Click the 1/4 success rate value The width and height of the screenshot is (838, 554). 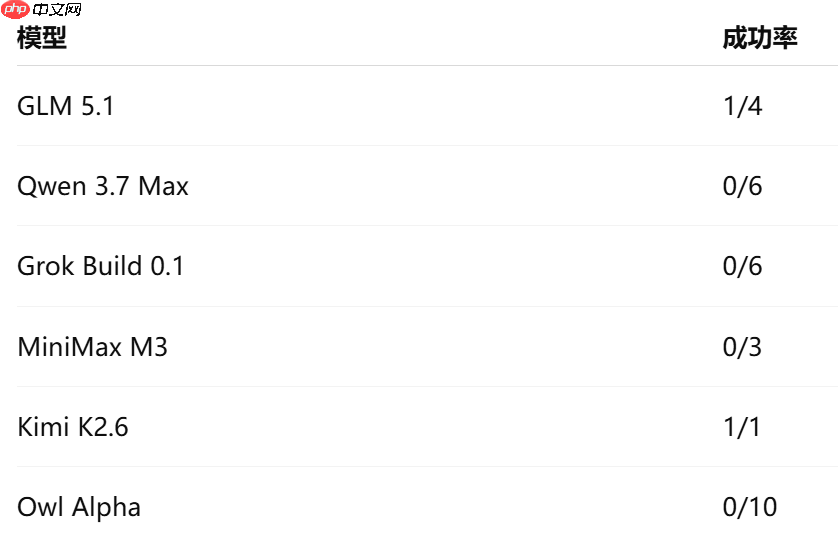[x=742, y=106]
